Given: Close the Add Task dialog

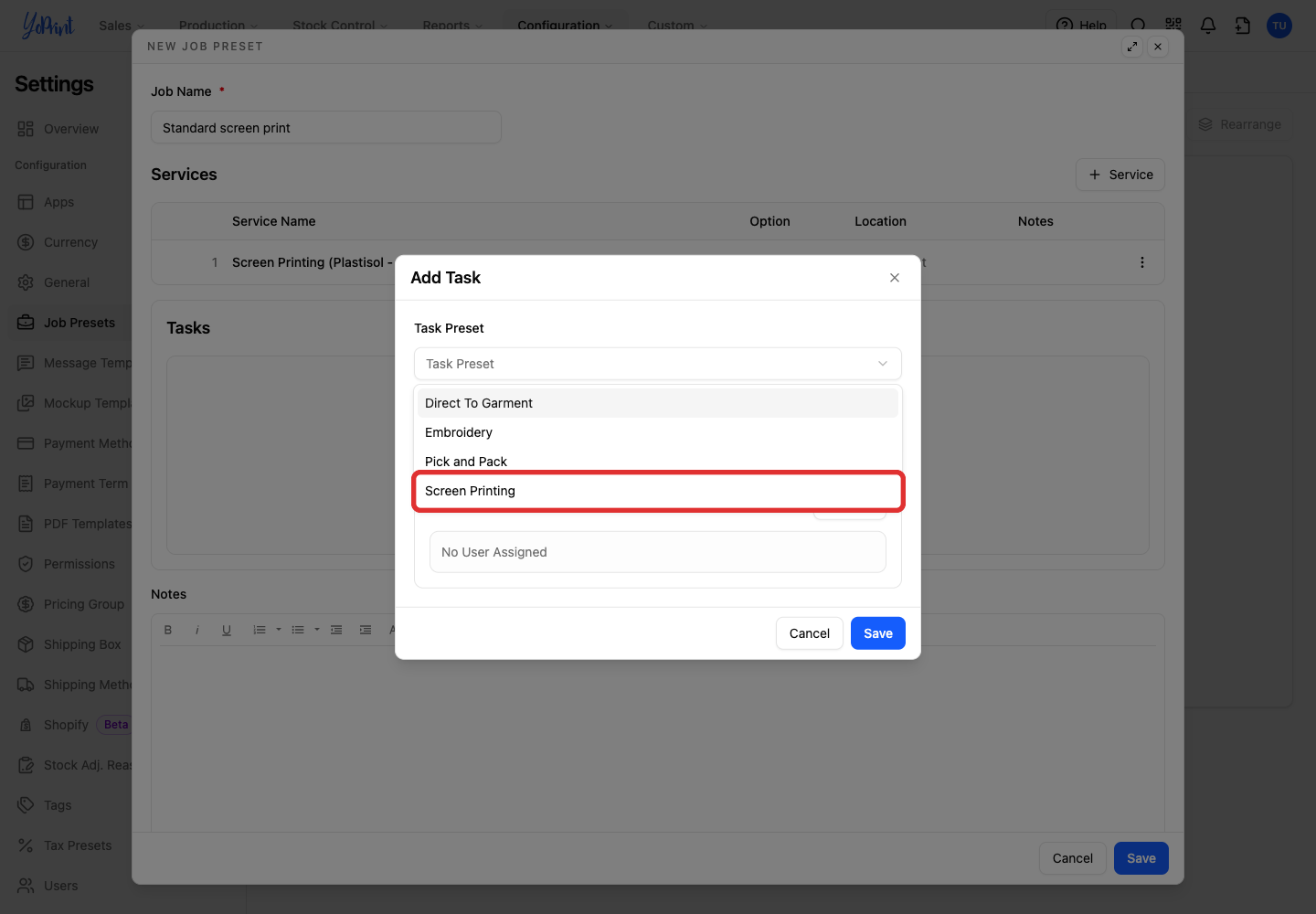Looking at the screenshot, I should click(x=895, y=278).
